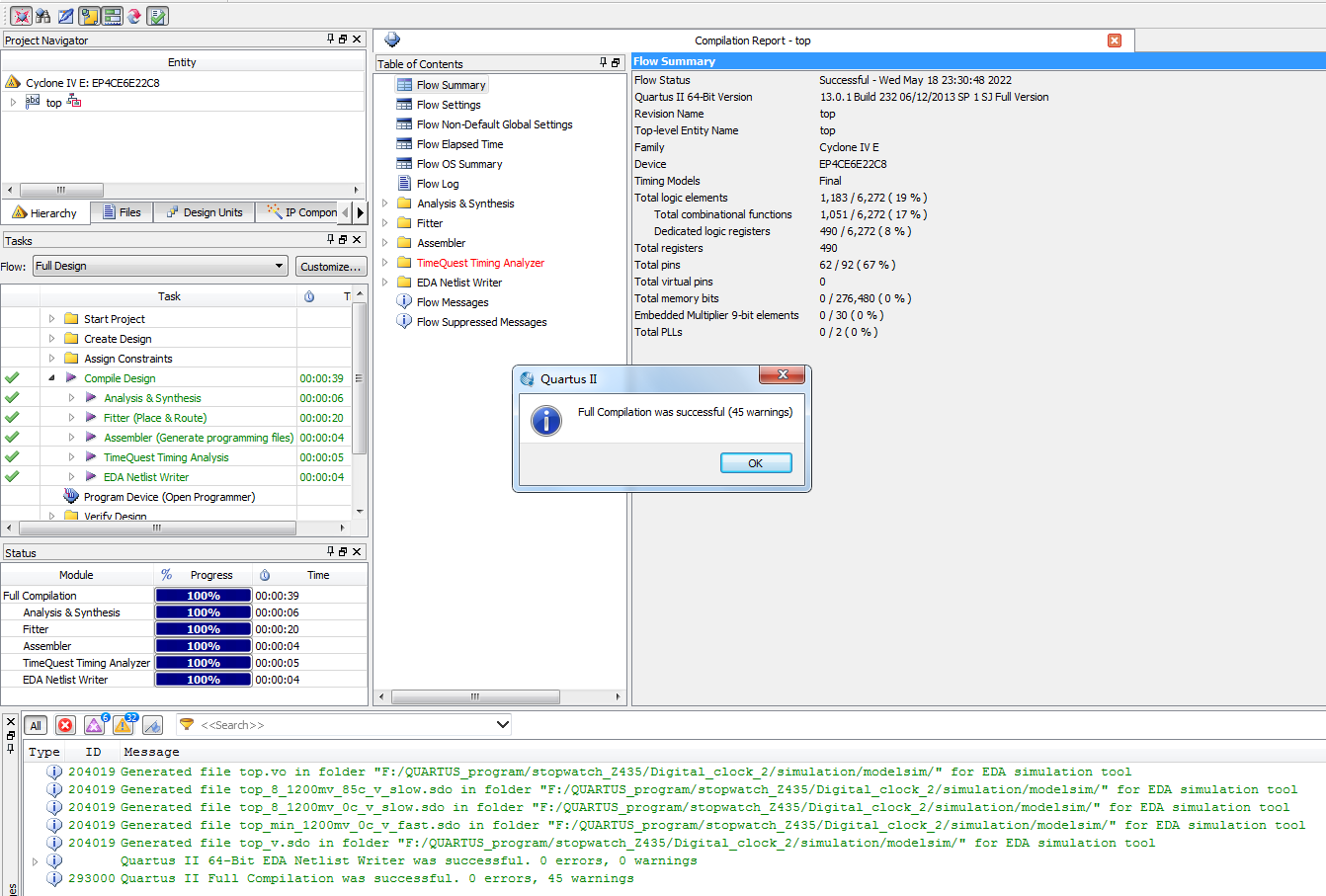Click the first red-blue toolbar icon
This screenshot has height=896, width=1326.
21,16
